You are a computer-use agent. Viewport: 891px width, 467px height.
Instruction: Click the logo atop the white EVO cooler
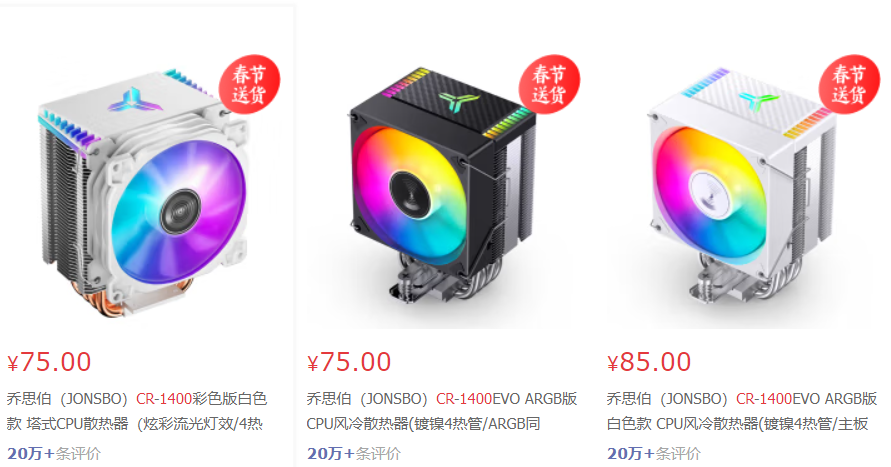[x=759, y=101]
